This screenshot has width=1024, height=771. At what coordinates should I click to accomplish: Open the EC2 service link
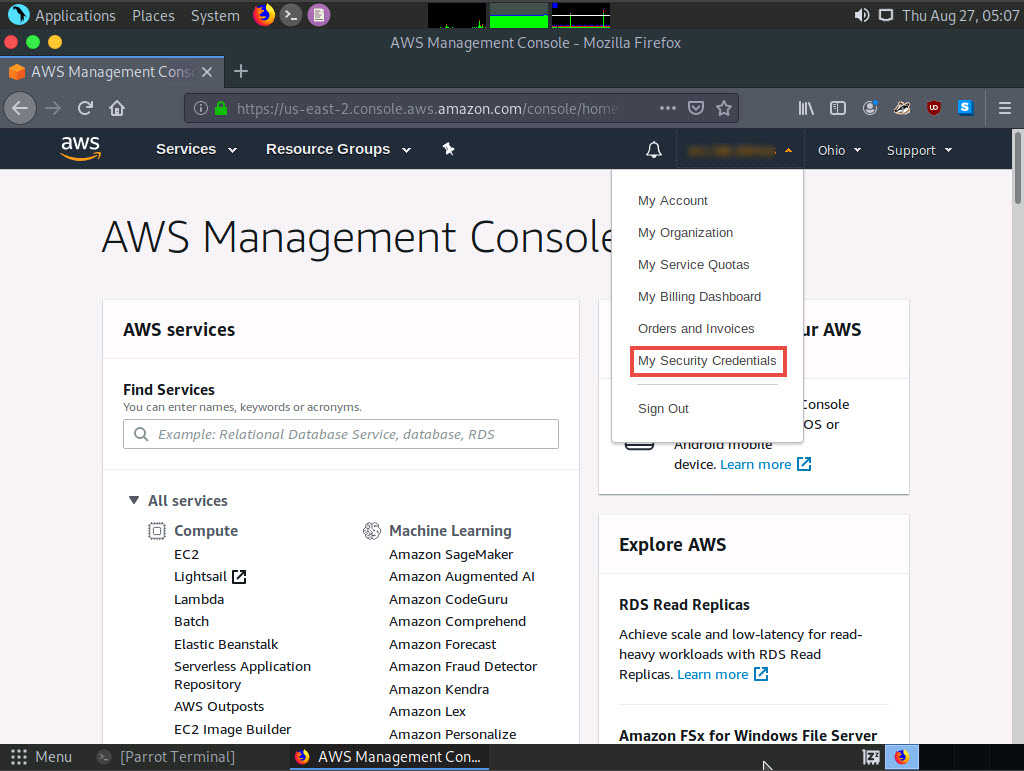(x=186, y=554)
